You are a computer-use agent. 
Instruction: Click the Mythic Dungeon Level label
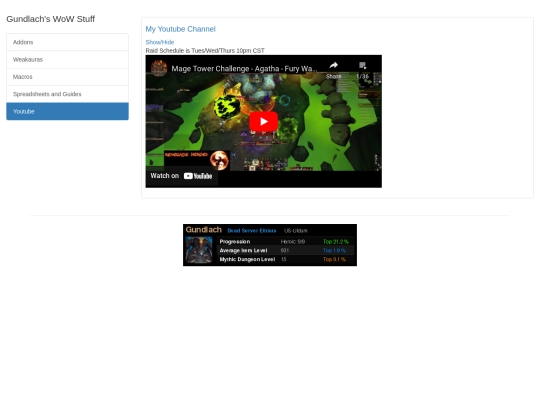click(247, 259)
